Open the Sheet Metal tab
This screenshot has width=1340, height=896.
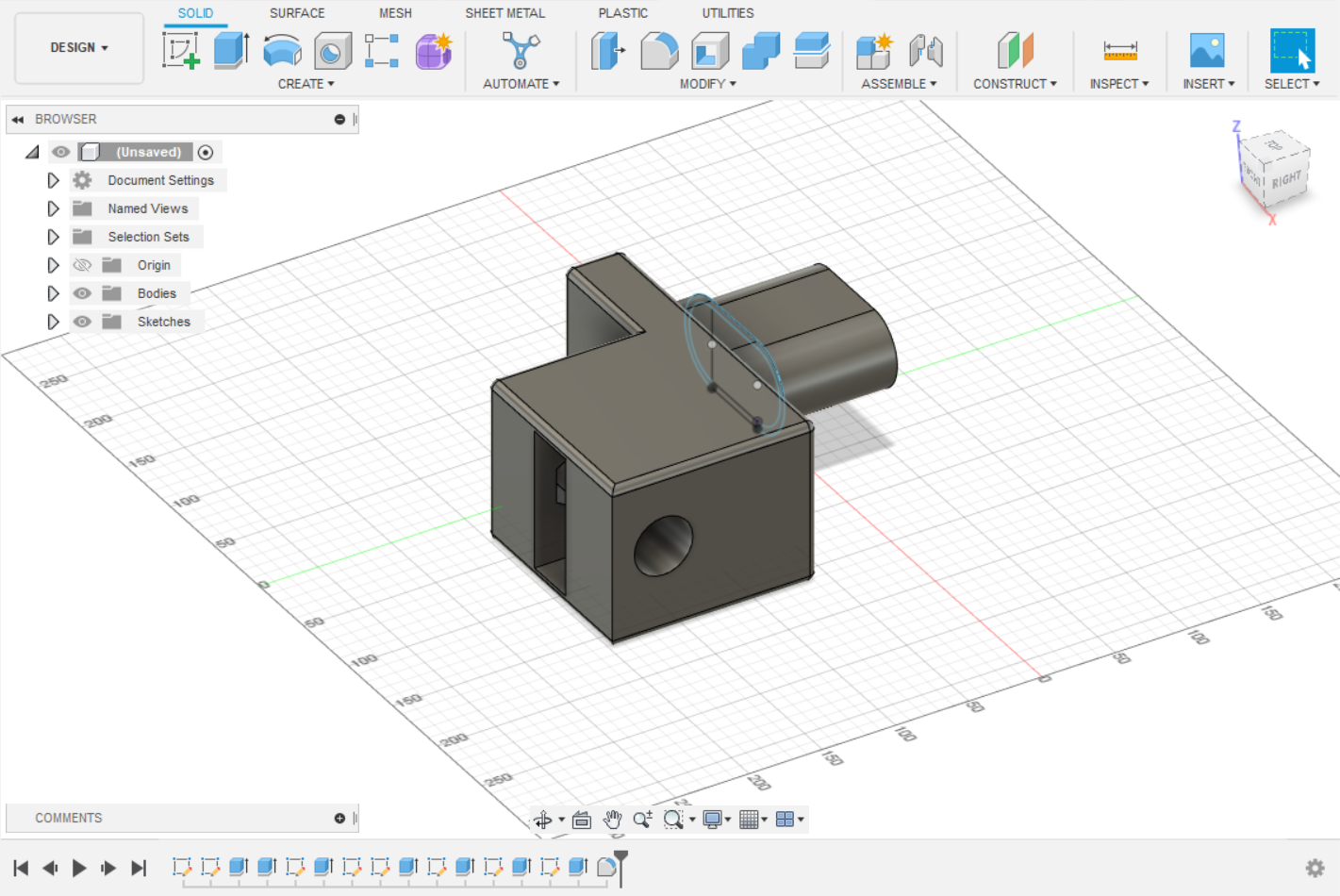(505, 13)
